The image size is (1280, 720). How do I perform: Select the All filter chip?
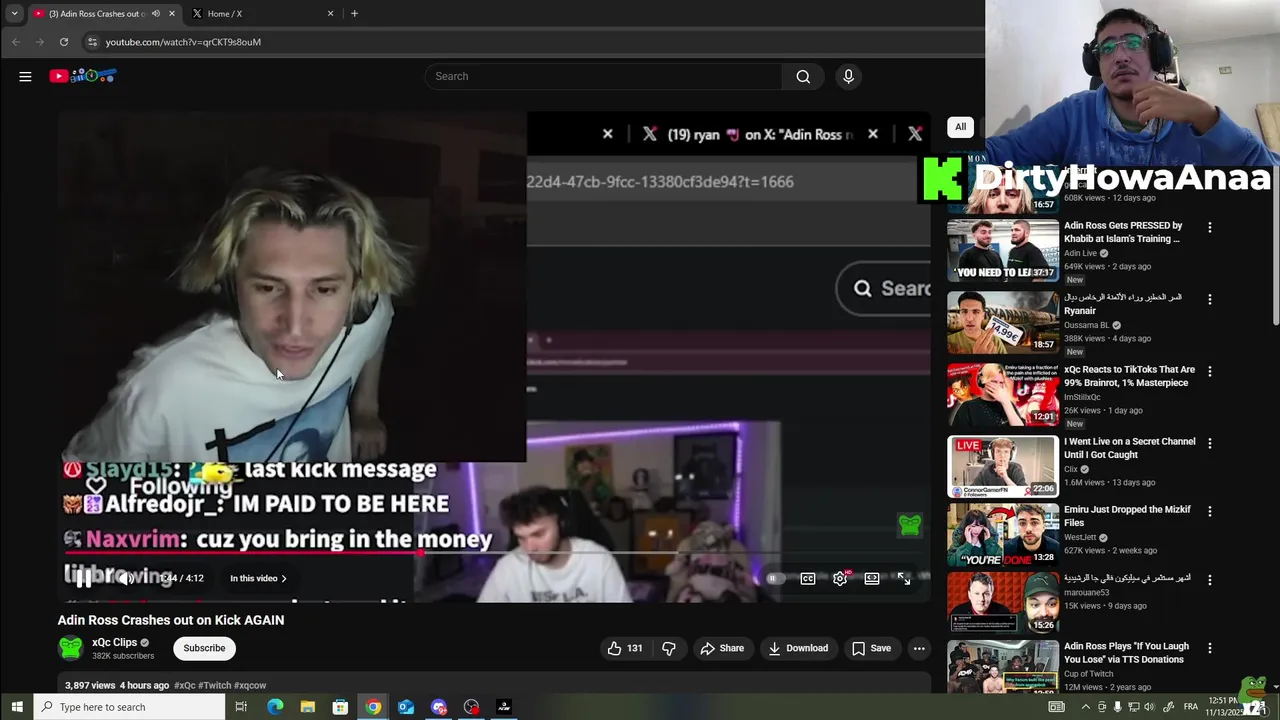[960, 127]
